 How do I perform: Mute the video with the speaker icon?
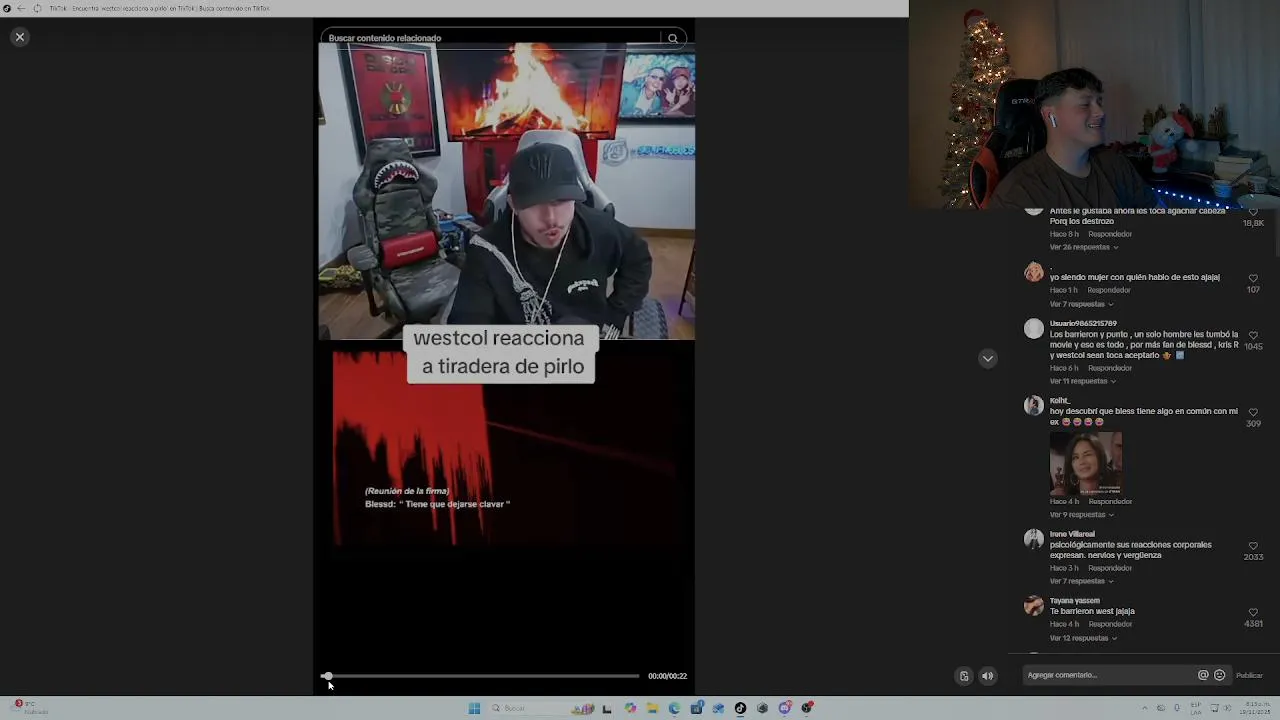987,676
